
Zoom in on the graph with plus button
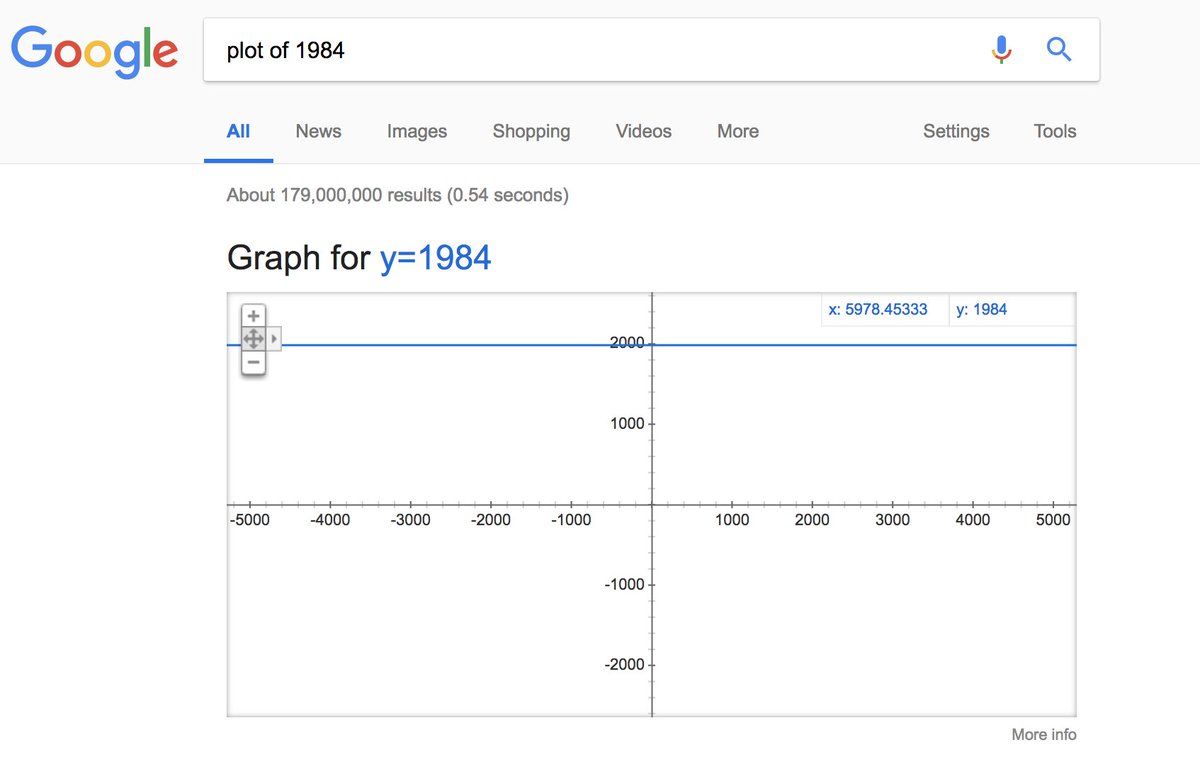tap(254, 316)
